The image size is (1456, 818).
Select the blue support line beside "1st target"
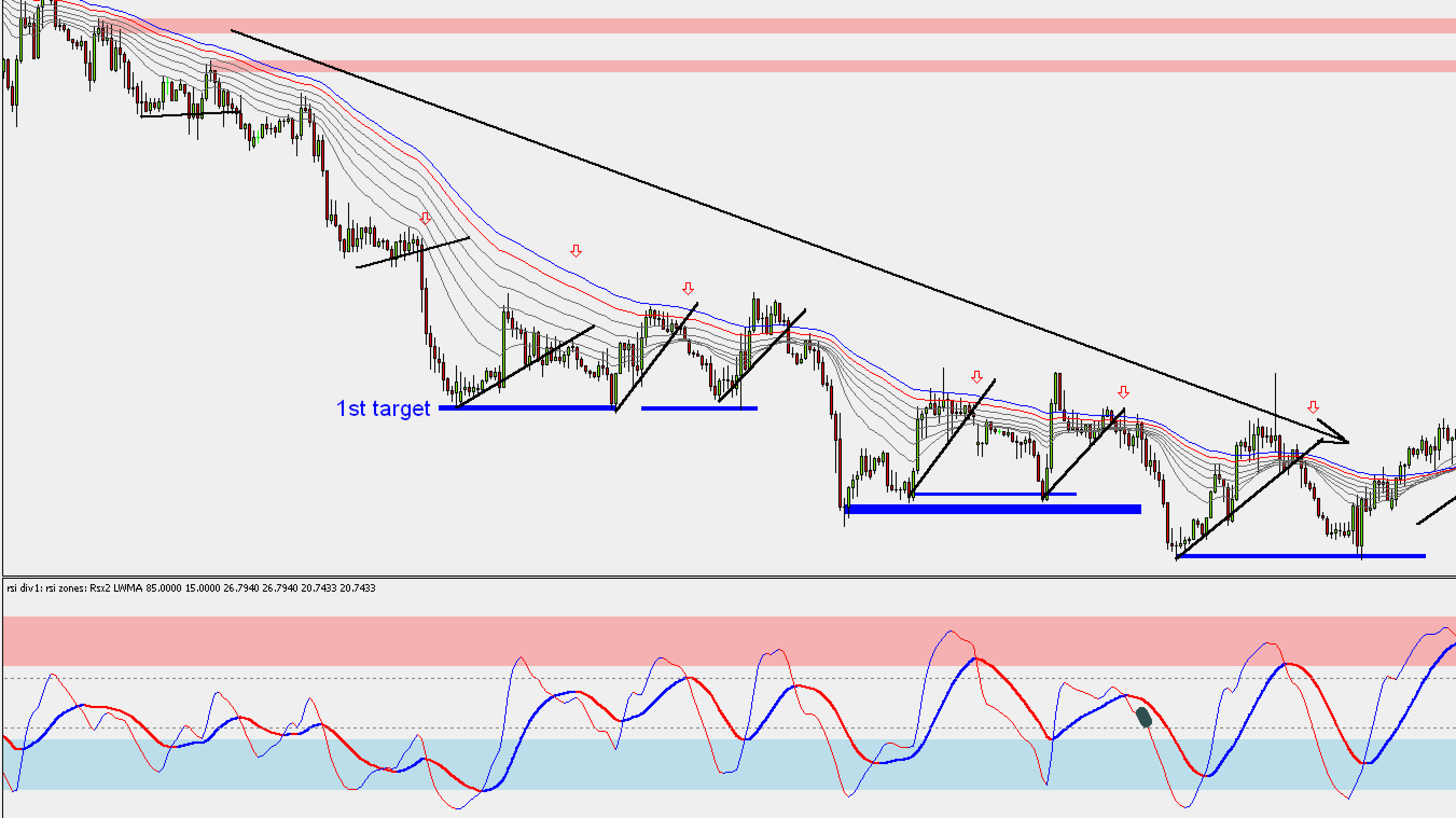tap(528, 407)
